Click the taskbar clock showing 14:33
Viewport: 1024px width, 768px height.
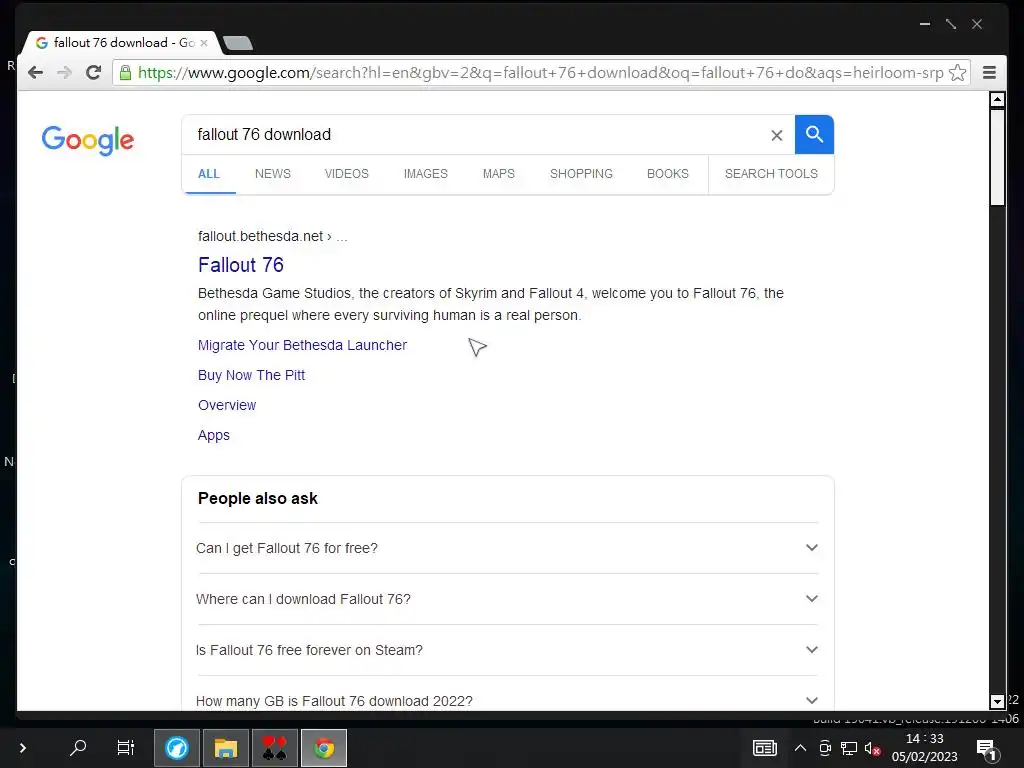pyautogui.click(x=924, y=748)
